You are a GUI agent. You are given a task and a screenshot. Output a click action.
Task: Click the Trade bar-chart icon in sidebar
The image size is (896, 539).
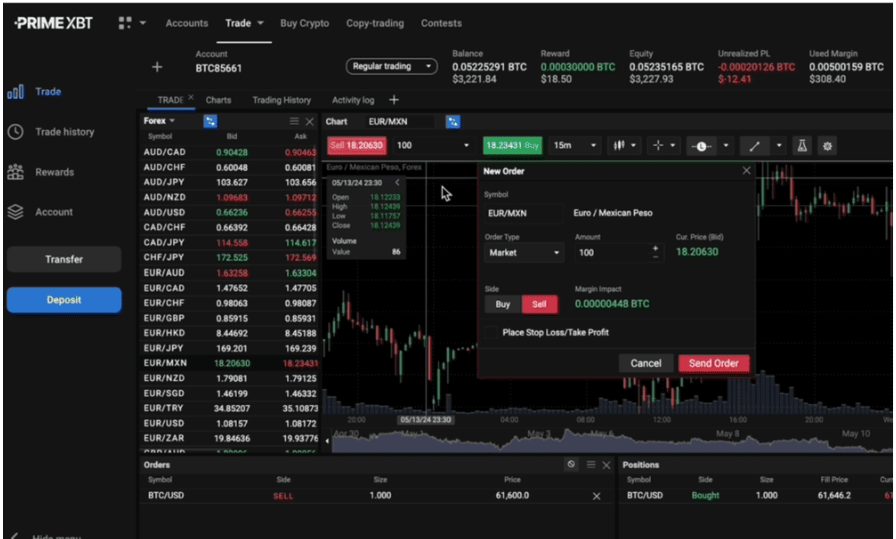click(15, 92)
